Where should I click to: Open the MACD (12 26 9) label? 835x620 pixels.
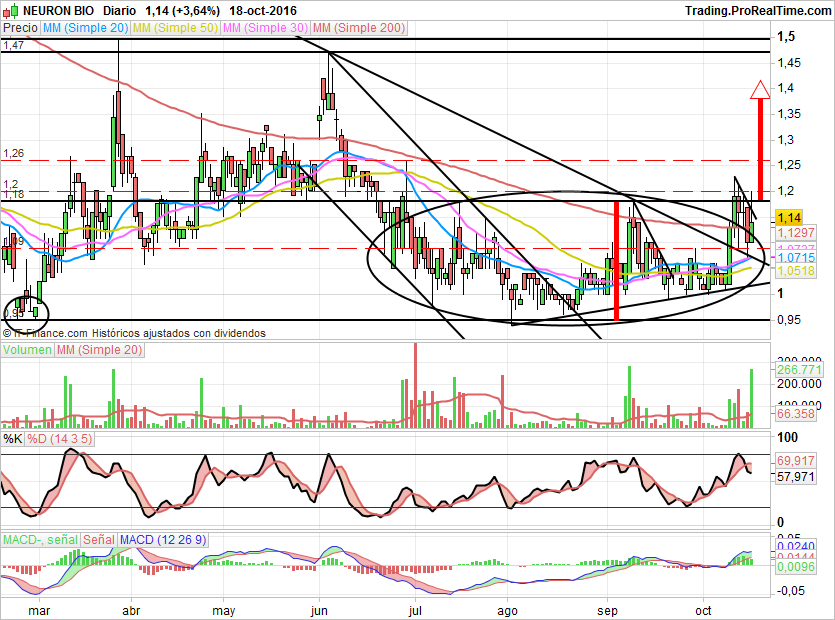coord(163,540)
